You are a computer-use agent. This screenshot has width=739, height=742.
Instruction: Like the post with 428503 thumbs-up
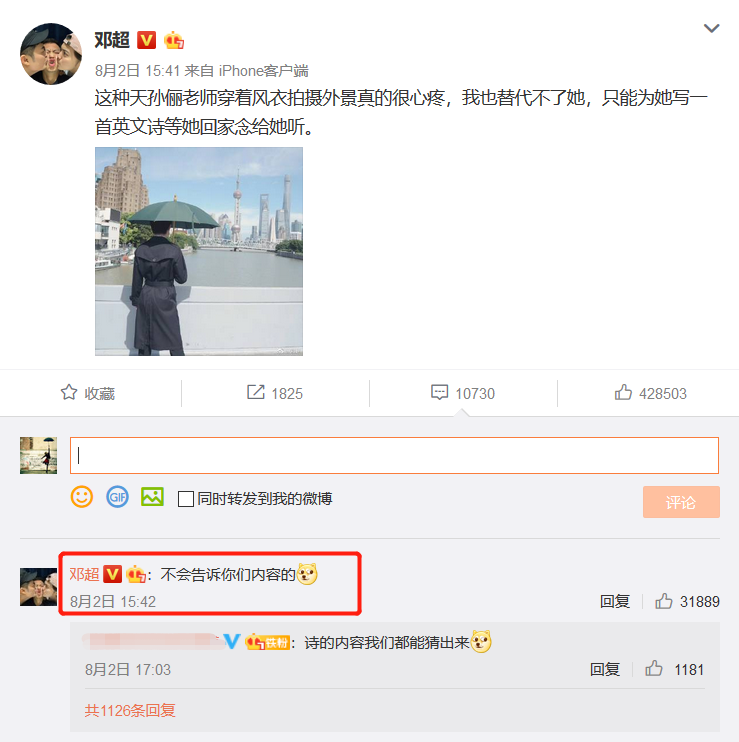(x=623, y=392)
